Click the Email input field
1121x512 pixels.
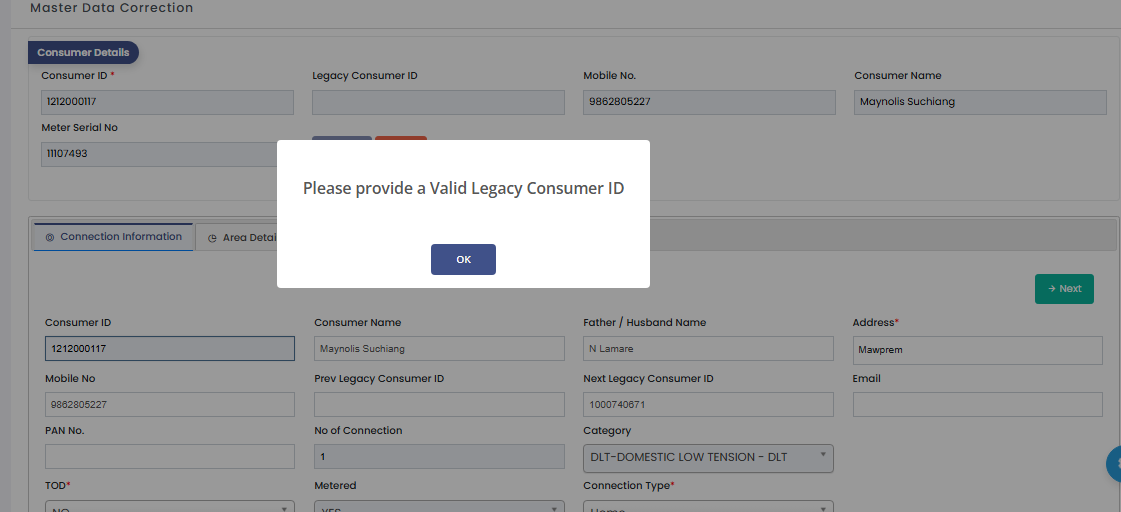[x=977, y=404]
